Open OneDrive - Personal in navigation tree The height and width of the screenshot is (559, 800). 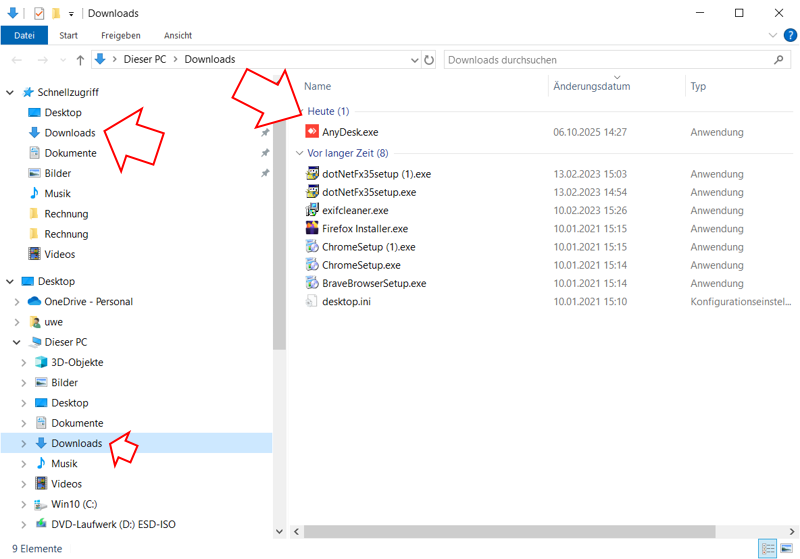88,302
